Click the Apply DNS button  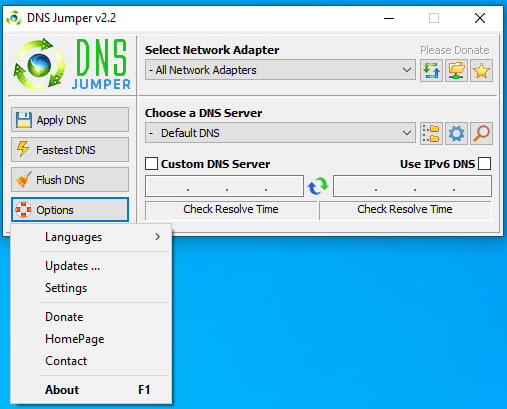click(x=70, y=120)
